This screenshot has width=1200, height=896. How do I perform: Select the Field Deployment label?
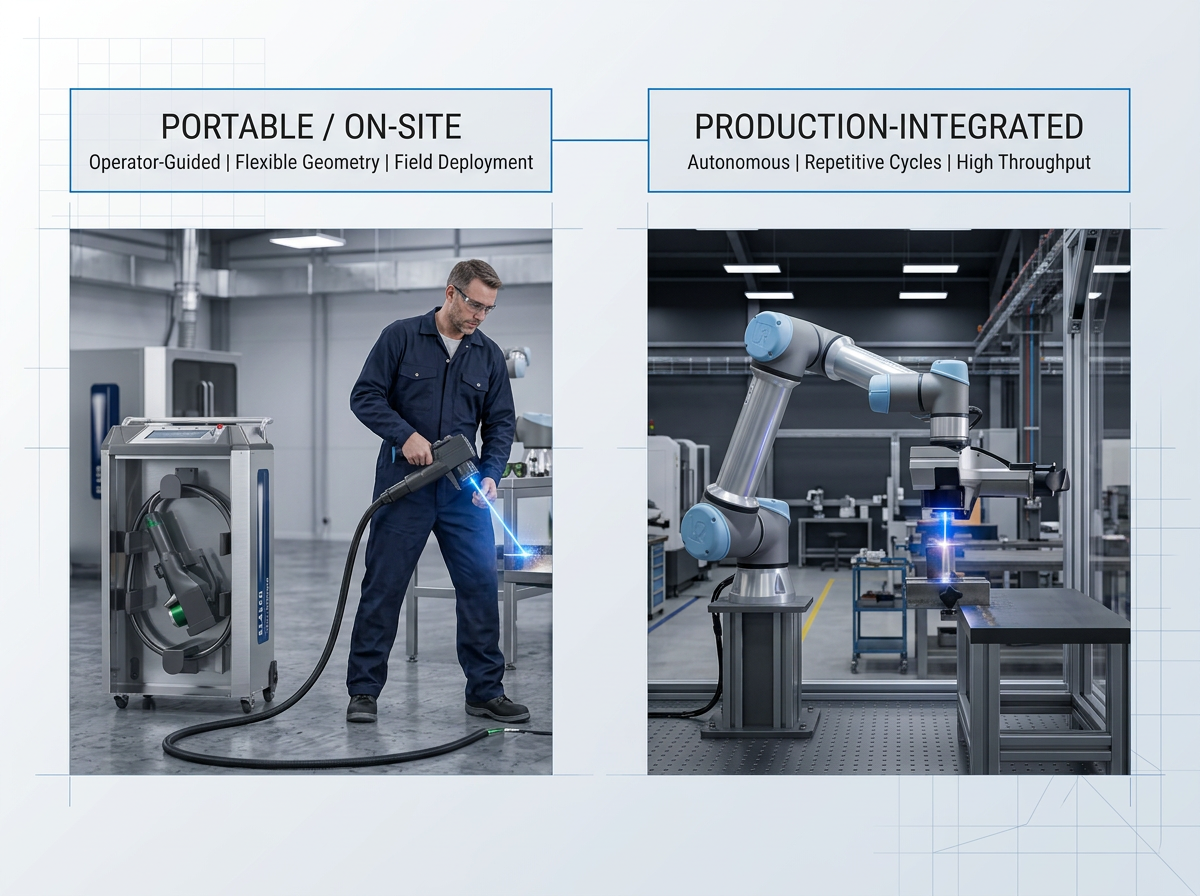point(464,162)
